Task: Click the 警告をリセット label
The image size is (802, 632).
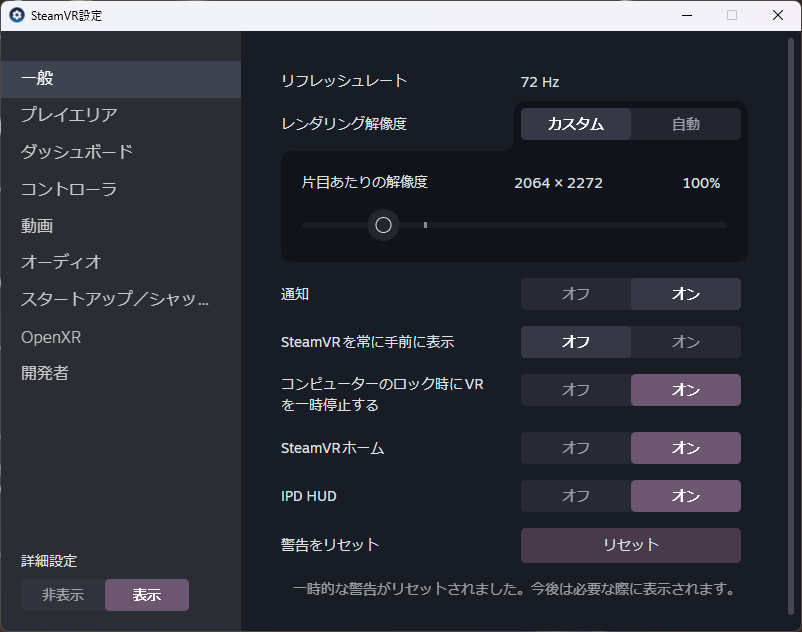Action: tap(330, 545)
